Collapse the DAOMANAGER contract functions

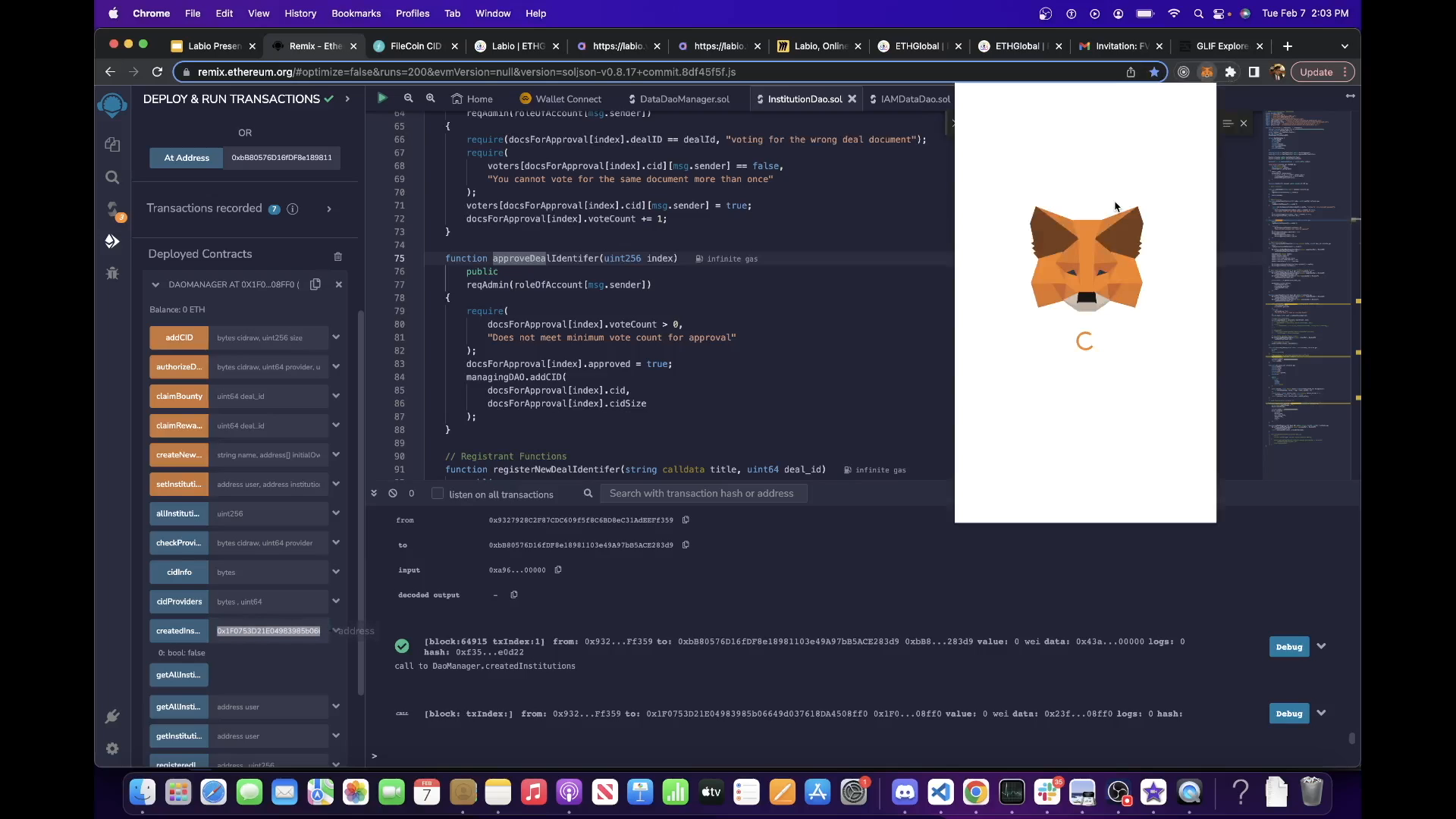point(155,284)
